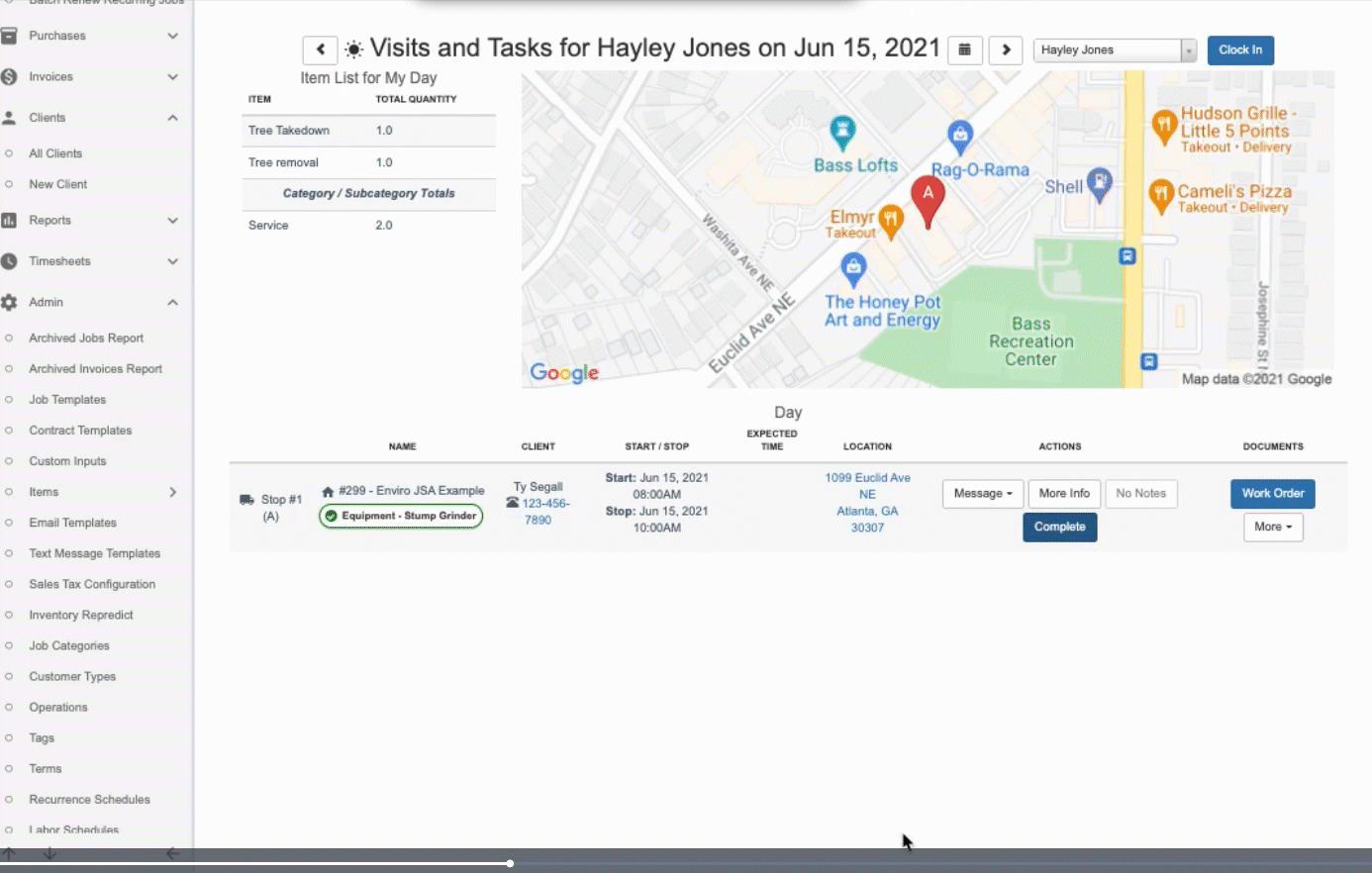Expand the Items submenu in sidebar
The width and height of the screenshot is (1372, 873).
click(172, 492)
